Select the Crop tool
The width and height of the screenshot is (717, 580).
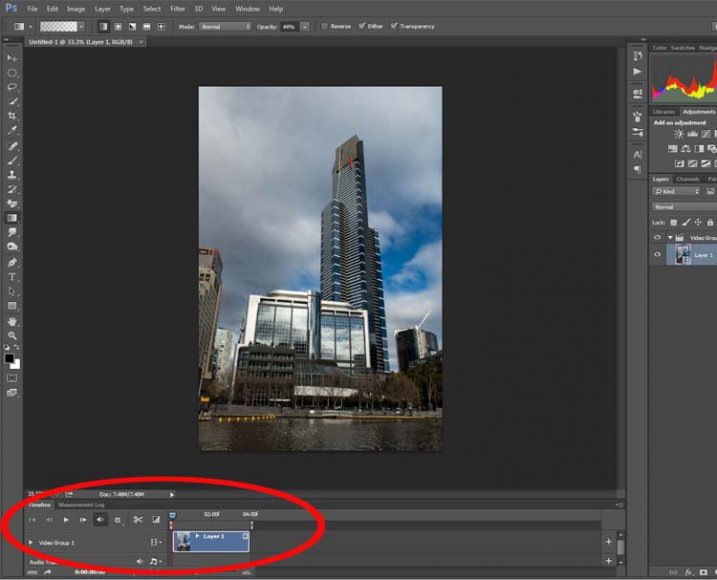(x=12, y=116)
